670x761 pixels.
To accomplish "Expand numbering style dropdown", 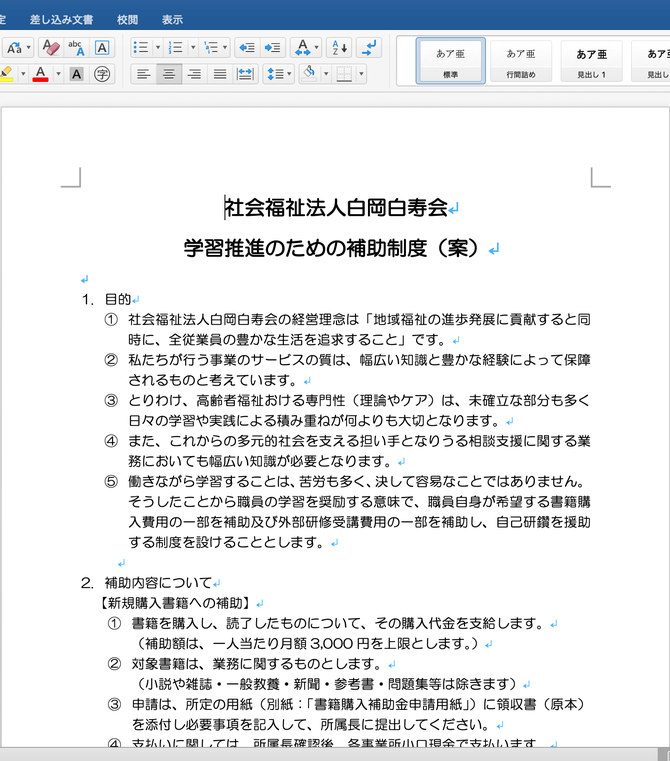I will [x=193, y=48].
